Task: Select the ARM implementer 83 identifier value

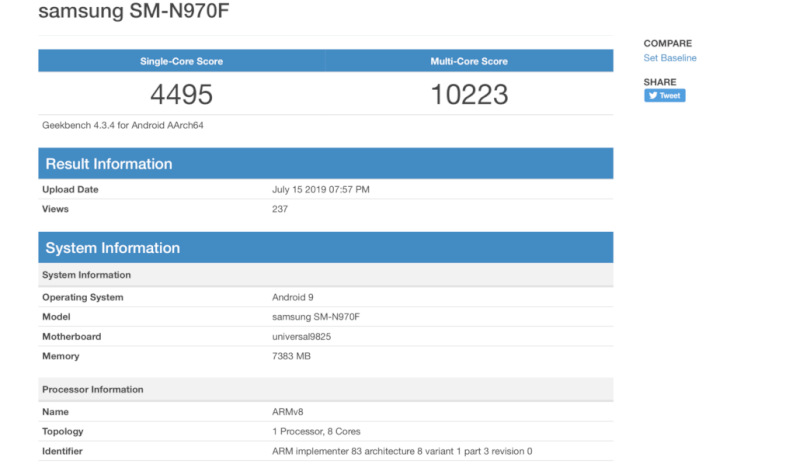Action: (402, 451)
